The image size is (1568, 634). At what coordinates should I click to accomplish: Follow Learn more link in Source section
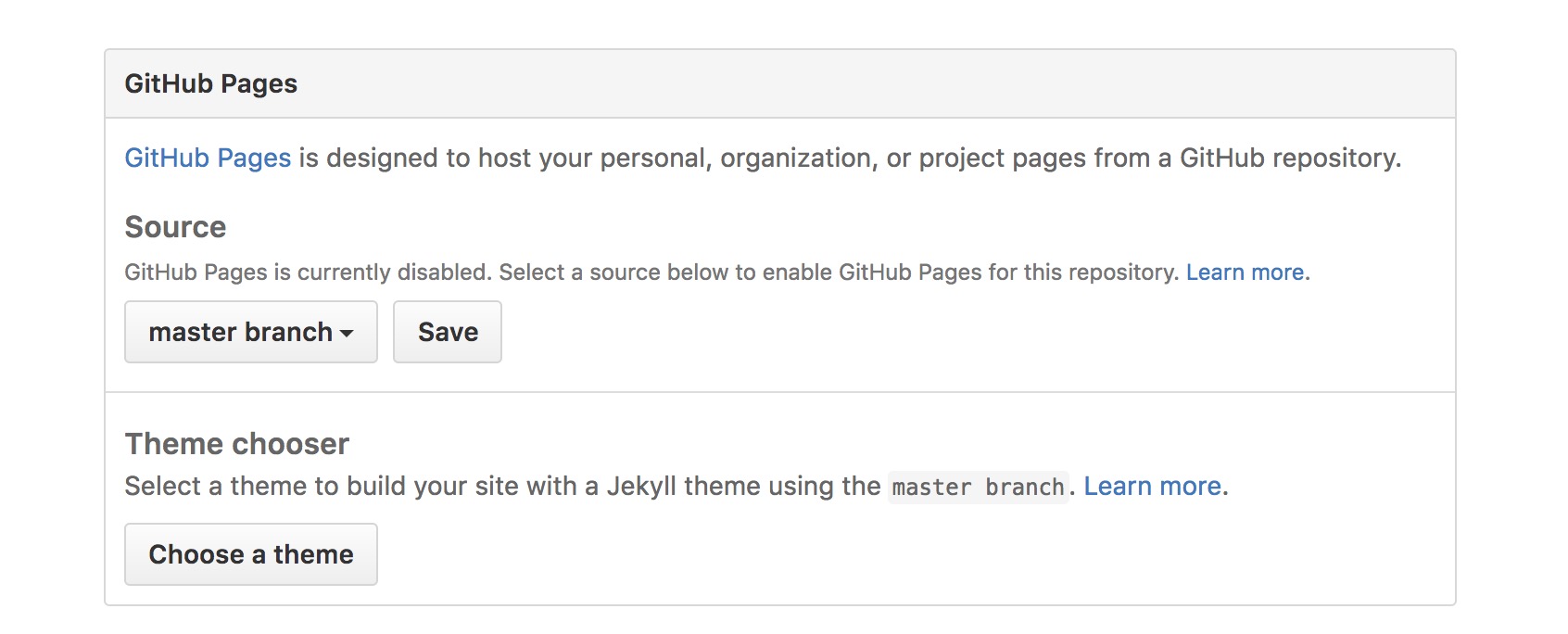1245,273
